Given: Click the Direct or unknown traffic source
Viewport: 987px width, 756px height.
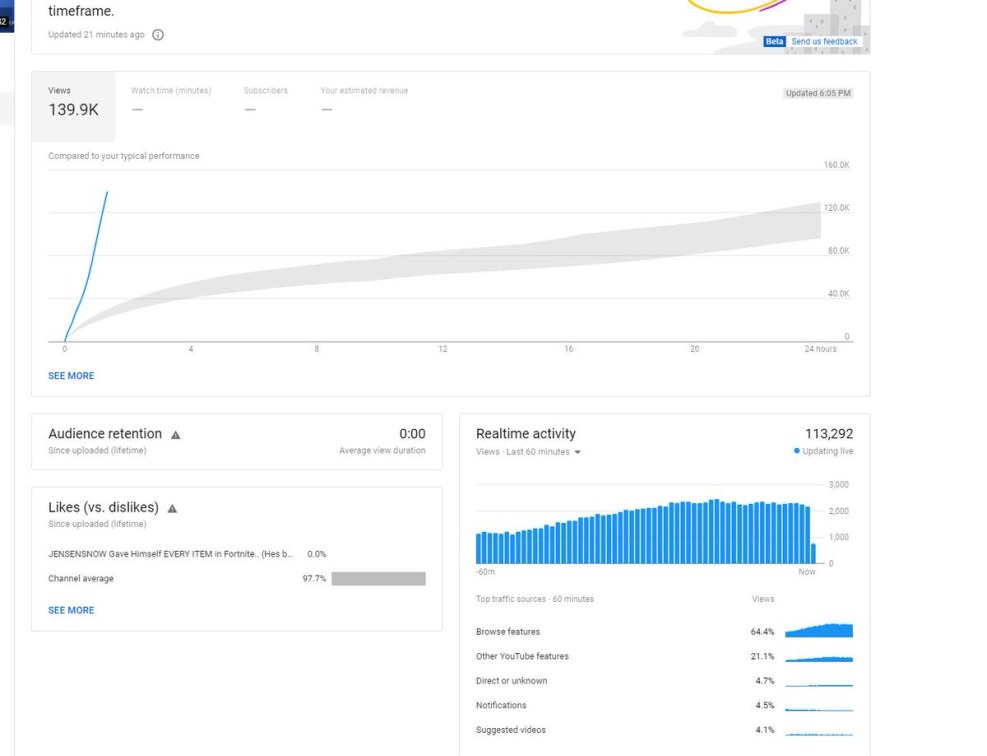Looking at the screenshot, I should (x=511, y=681).
